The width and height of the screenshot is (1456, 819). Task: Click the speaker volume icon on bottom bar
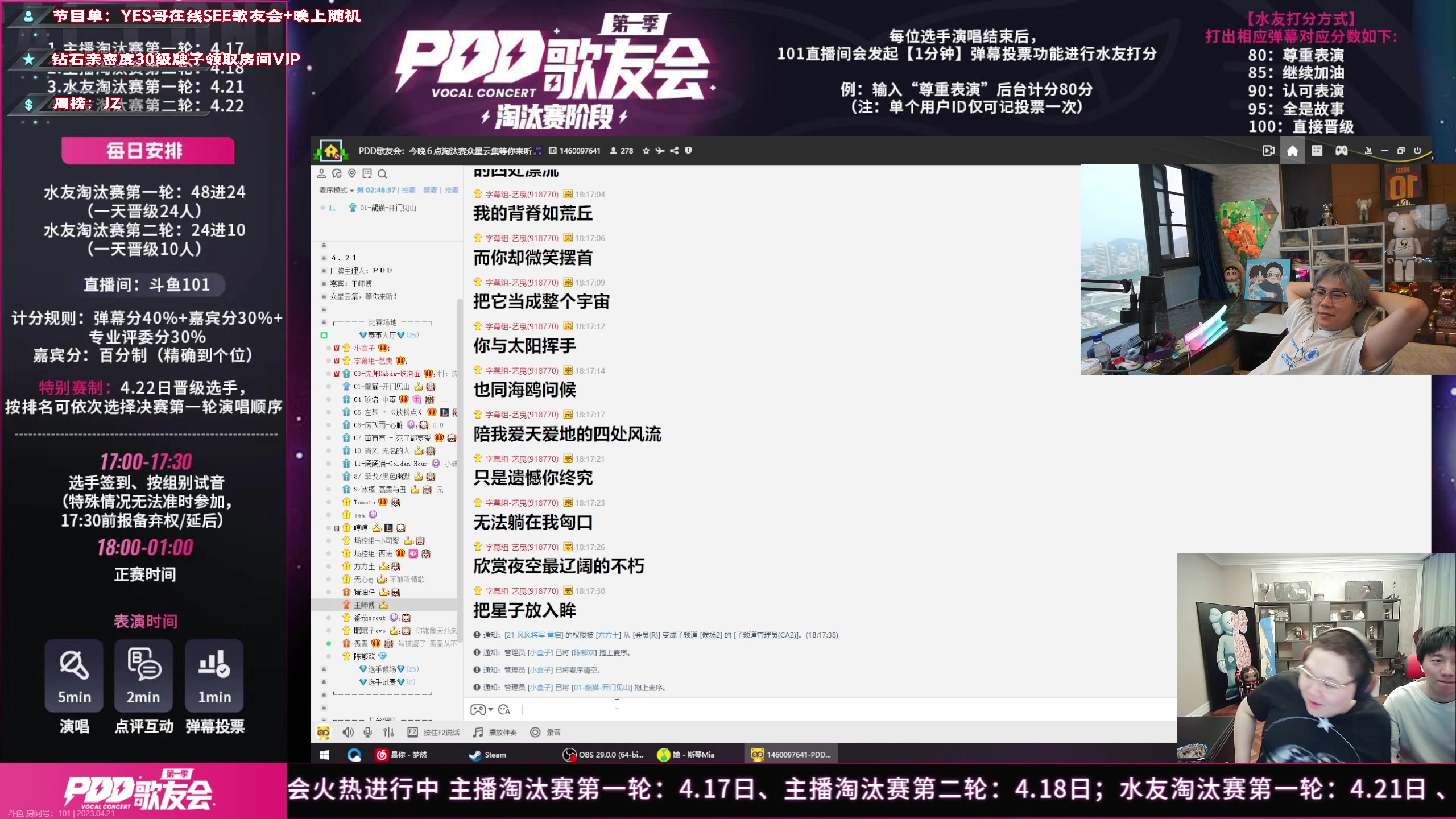click(348, 733)
